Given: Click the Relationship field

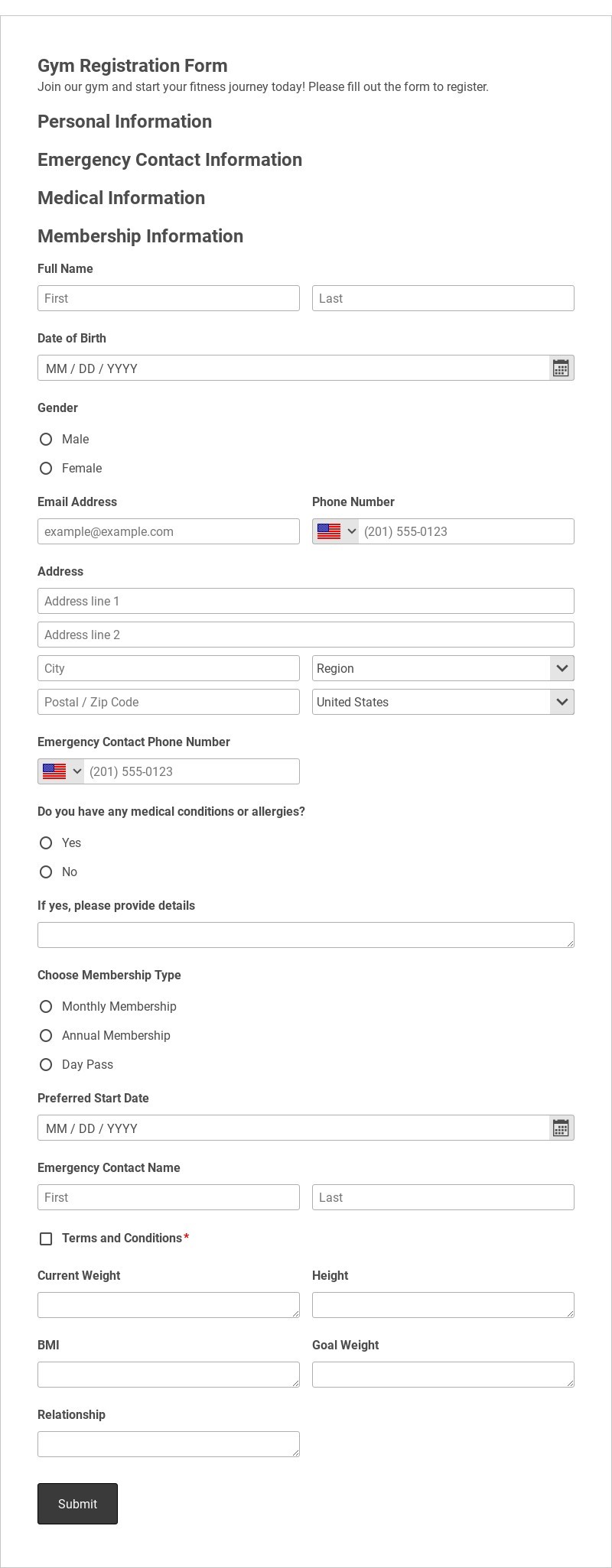Looking at the screenshot, I should [x=168, y=1444].
